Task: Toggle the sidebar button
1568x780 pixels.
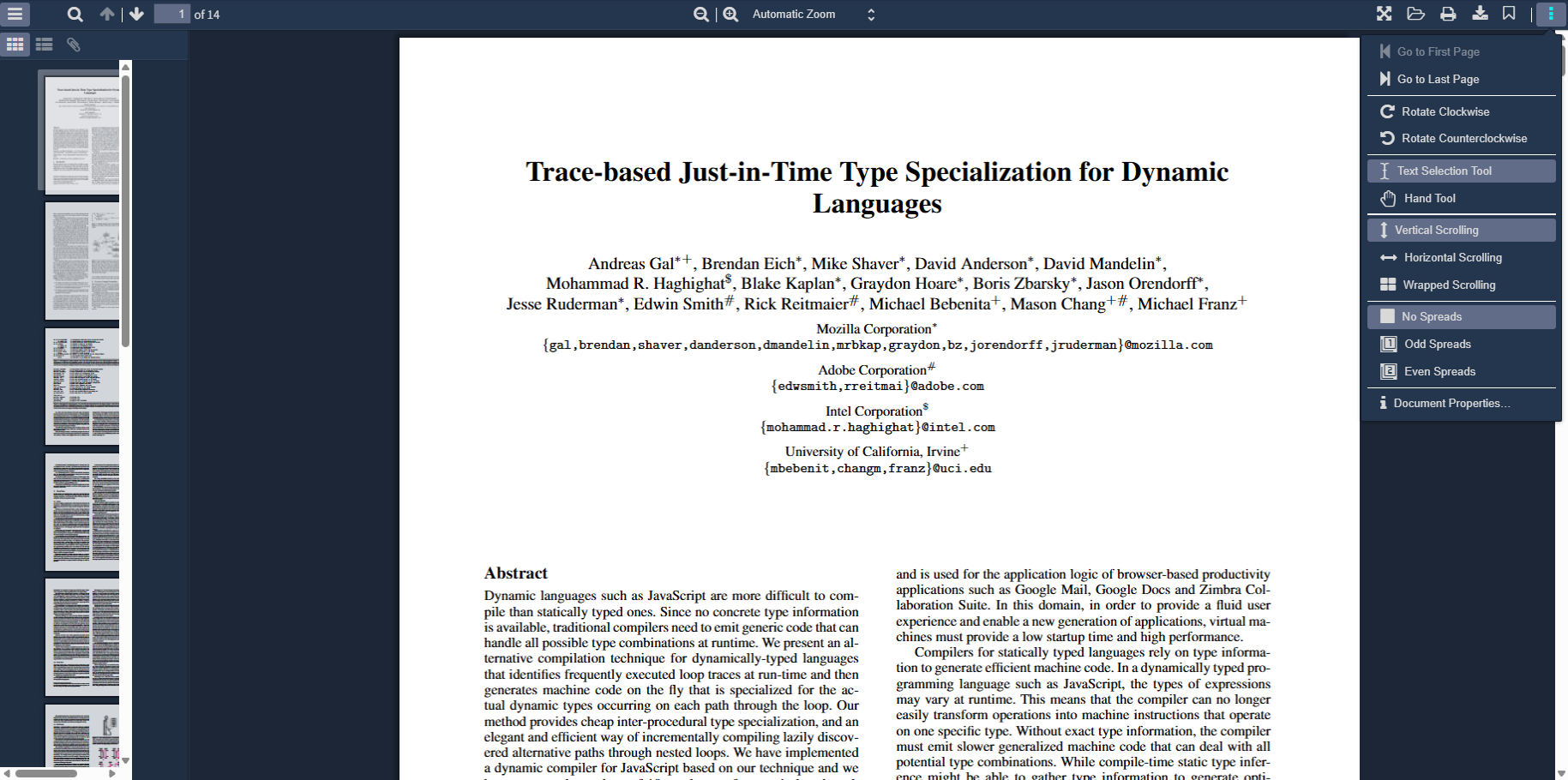Action: point(15,15)
